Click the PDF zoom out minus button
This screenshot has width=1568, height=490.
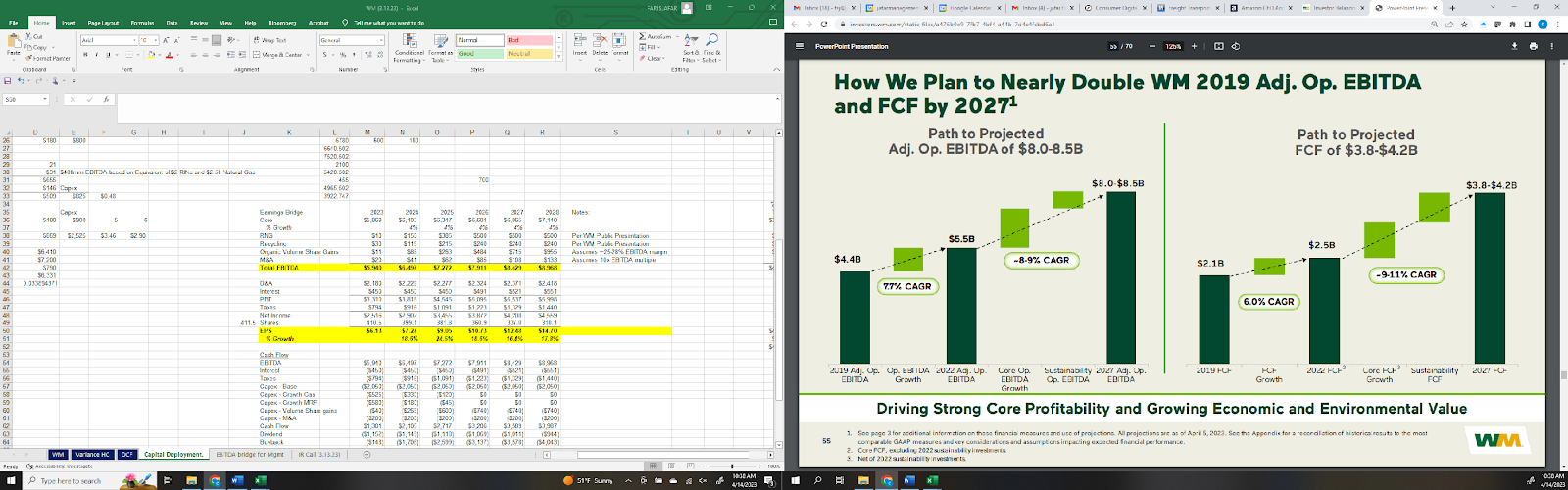[1152, 46]
